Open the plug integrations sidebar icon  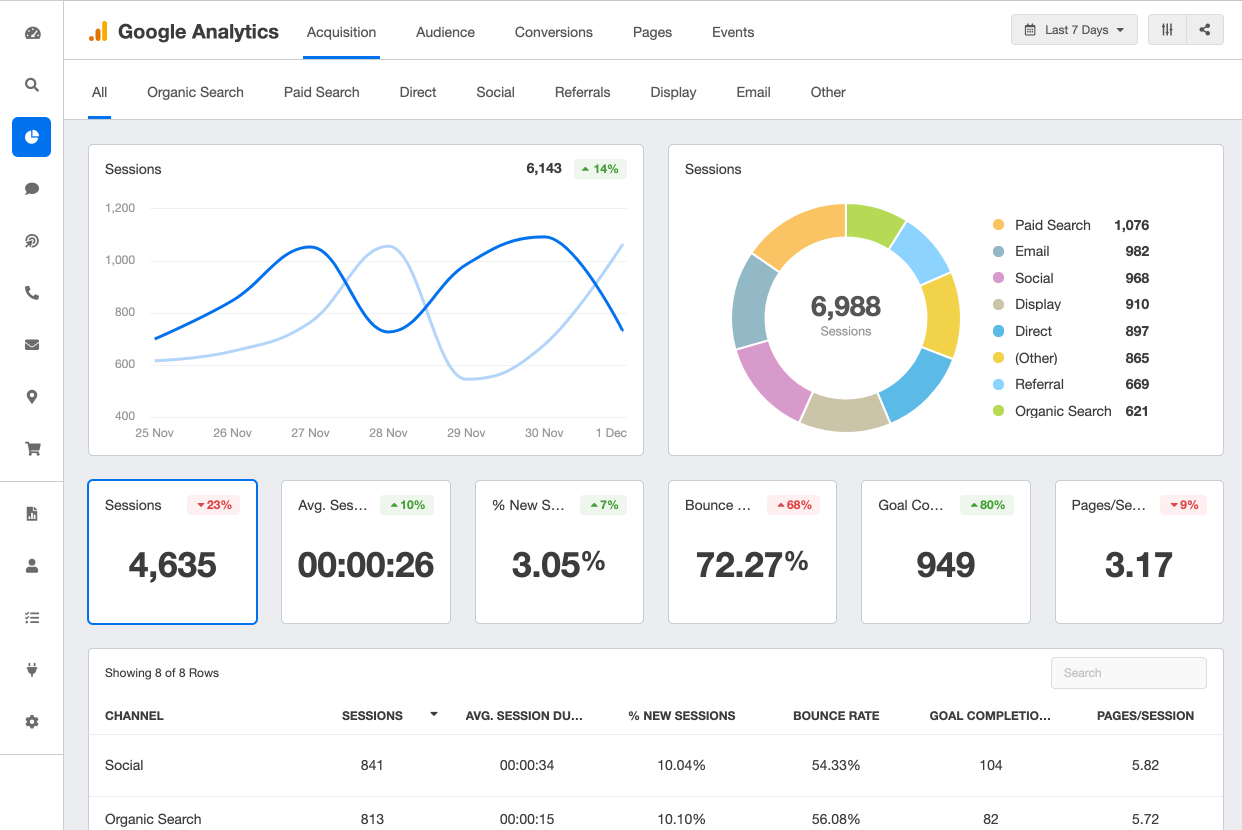point(32,669)
